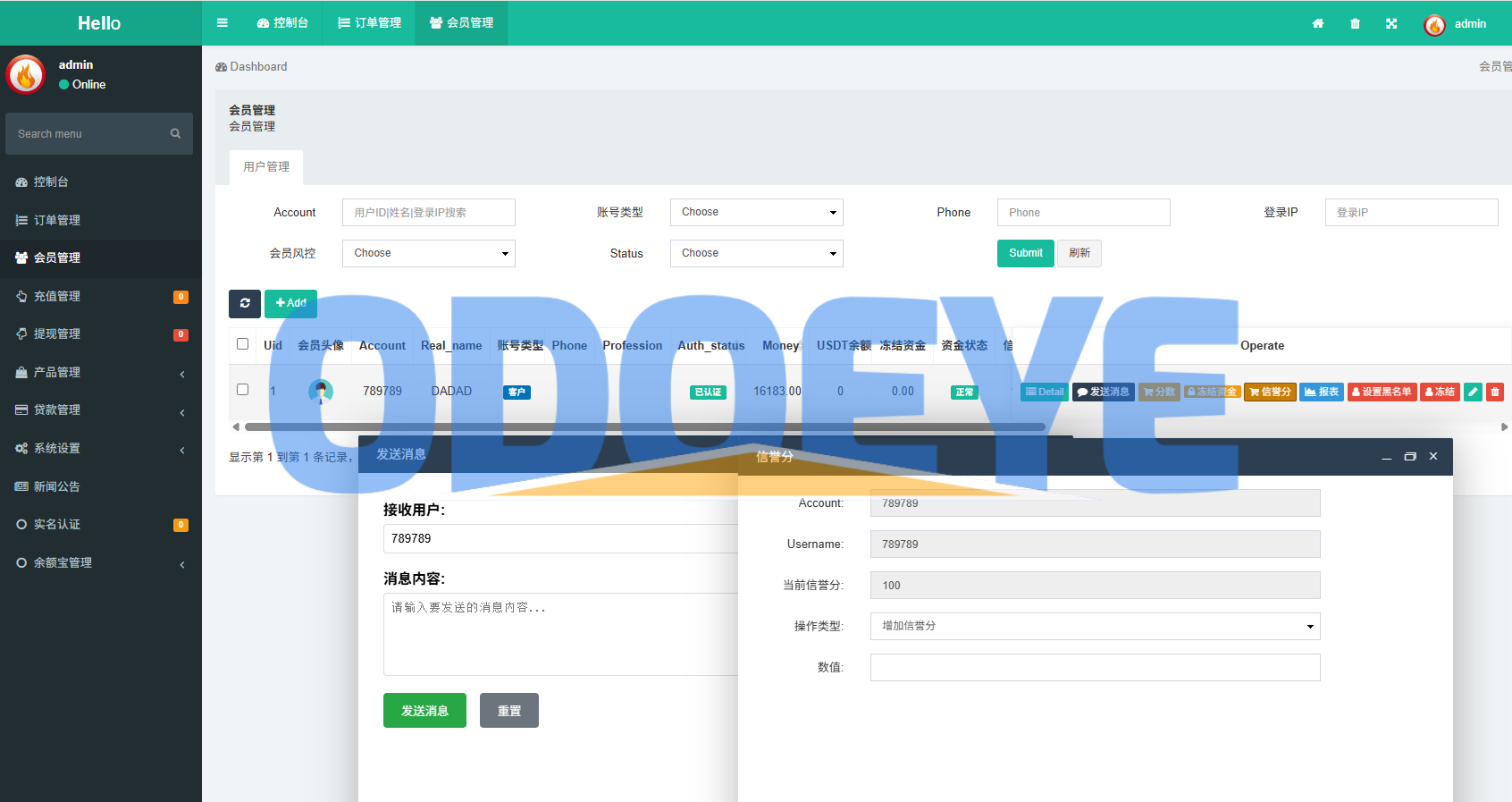Click the 接收用户 field containing 789789
The height and width of the screenshot is (802, 1512).
click(561, 538)
